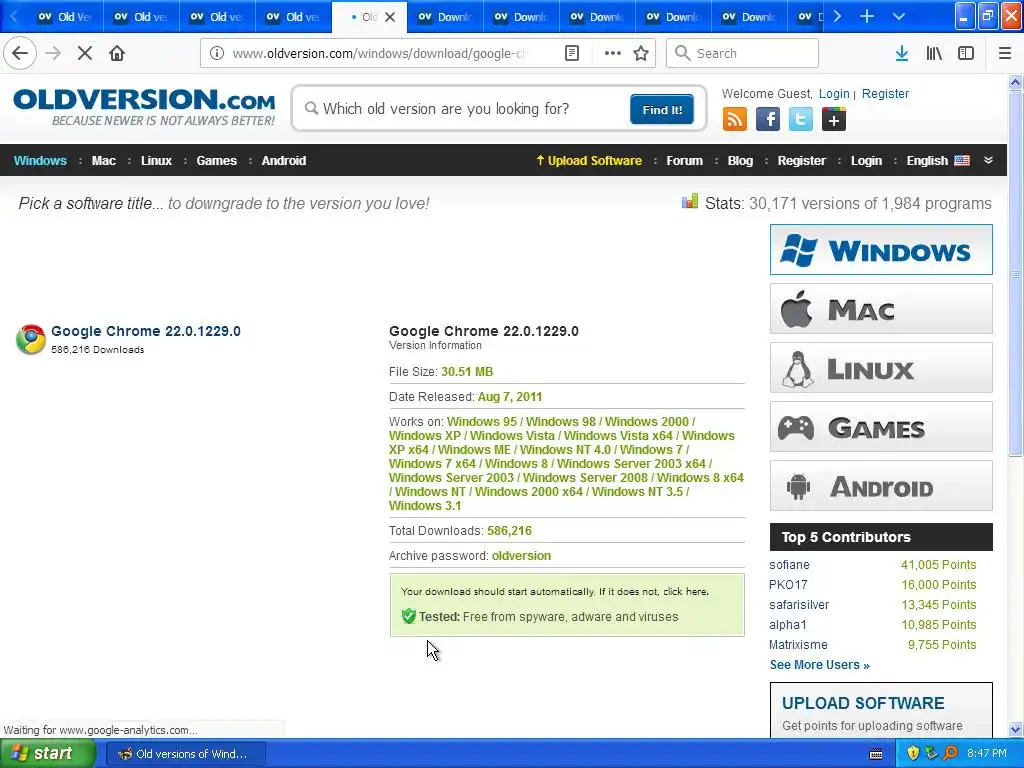Click the browser forward arrow

[53, 53]
